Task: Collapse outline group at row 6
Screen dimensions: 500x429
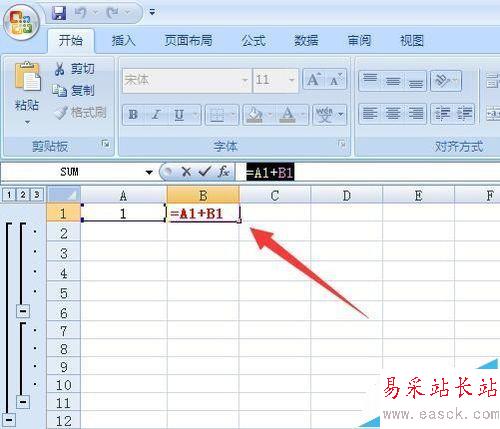Action: [x=23, y=311]
